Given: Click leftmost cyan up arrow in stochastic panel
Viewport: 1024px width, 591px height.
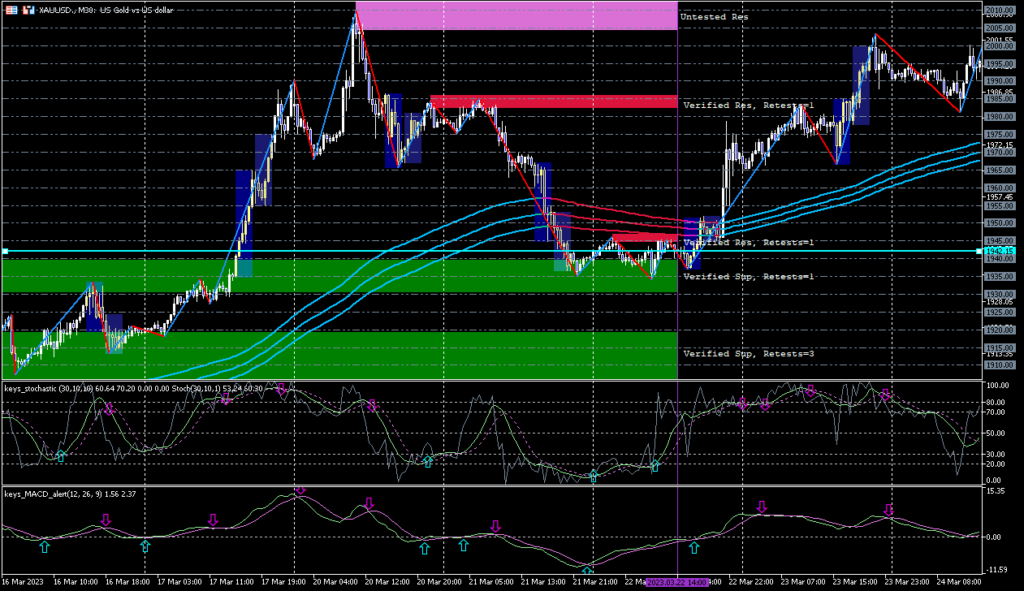Looking at the screenshot, I should coord(61,456).
